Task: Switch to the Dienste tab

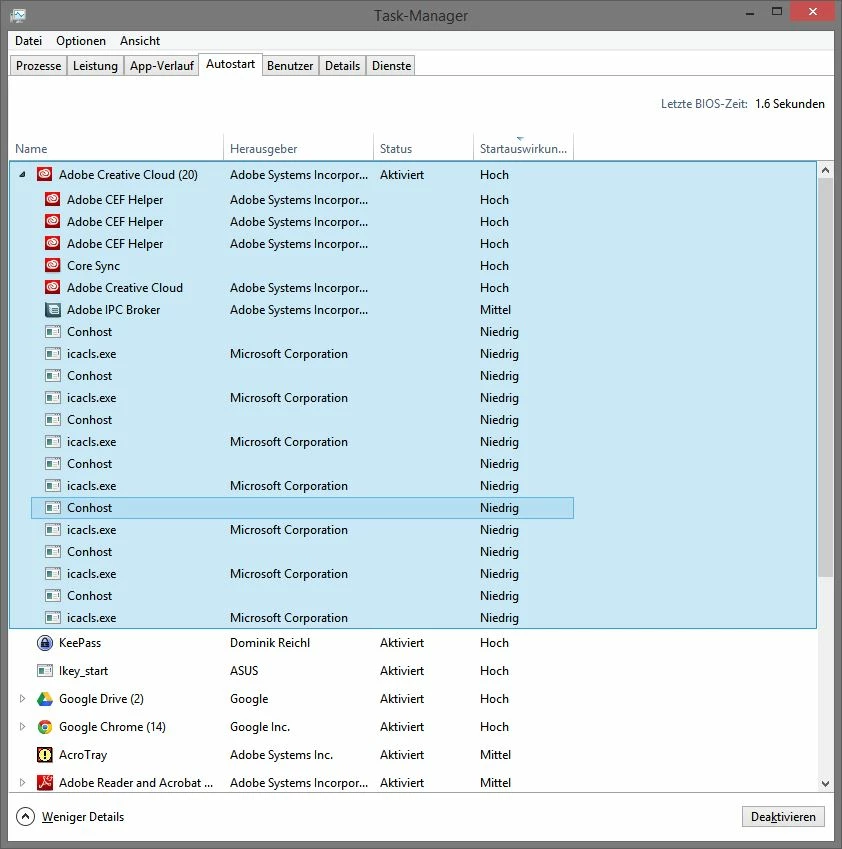Action: pyautogui.click(x=391, y=66)
